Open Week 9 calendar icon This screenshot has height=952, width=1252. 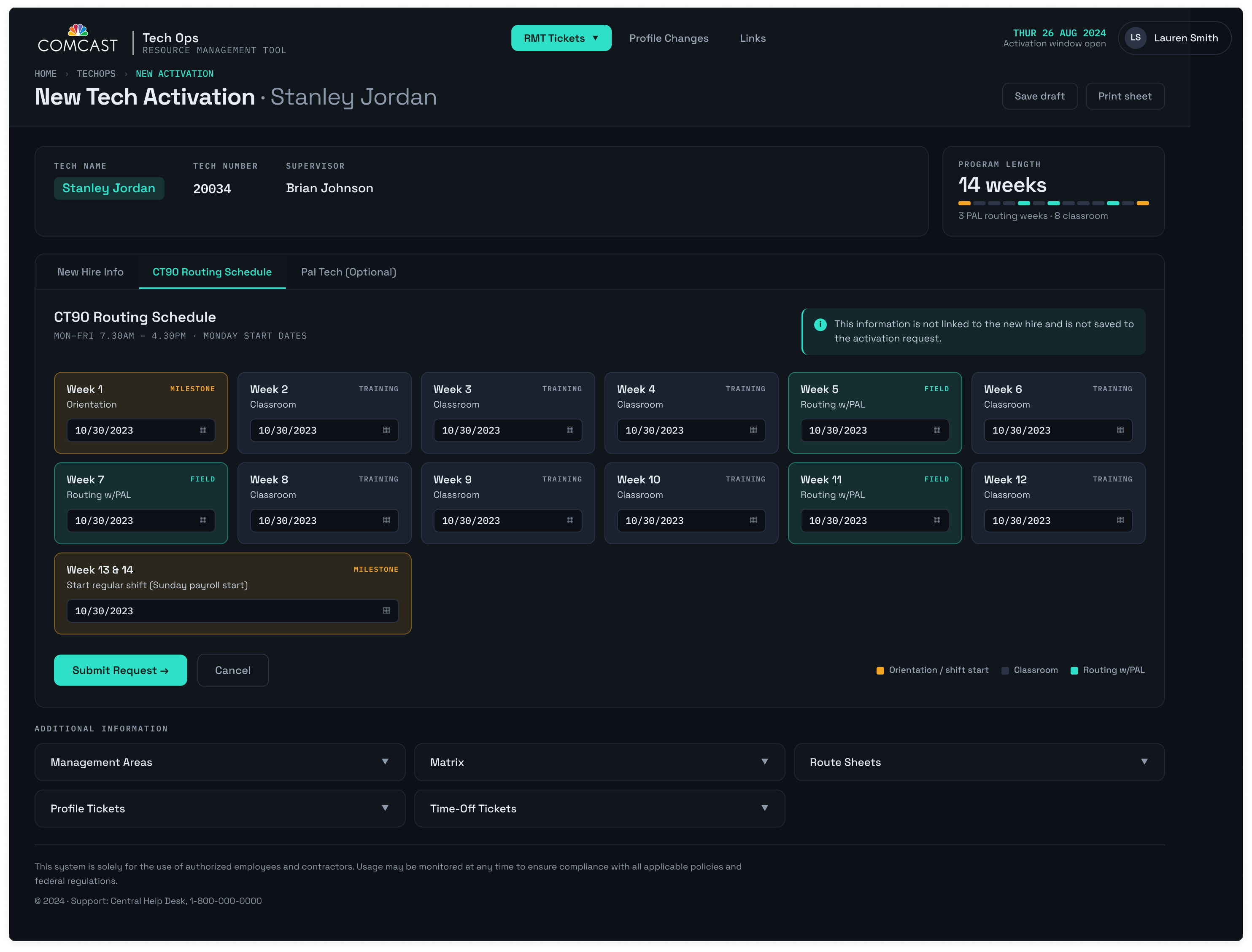pos(570,520)
